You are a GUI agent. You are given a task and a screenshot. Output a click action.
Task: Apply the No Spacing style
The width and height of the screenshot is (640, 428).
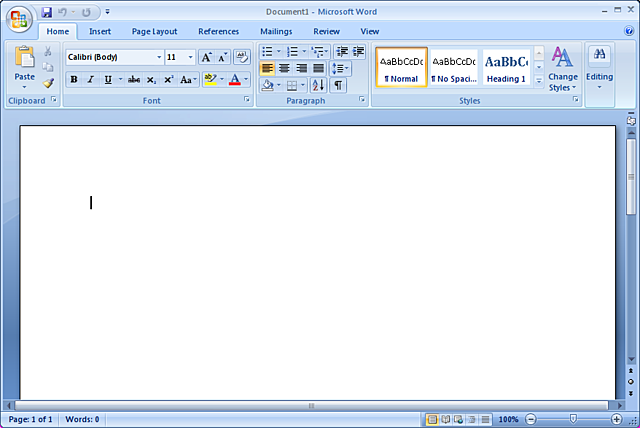(x=453, y=67)
